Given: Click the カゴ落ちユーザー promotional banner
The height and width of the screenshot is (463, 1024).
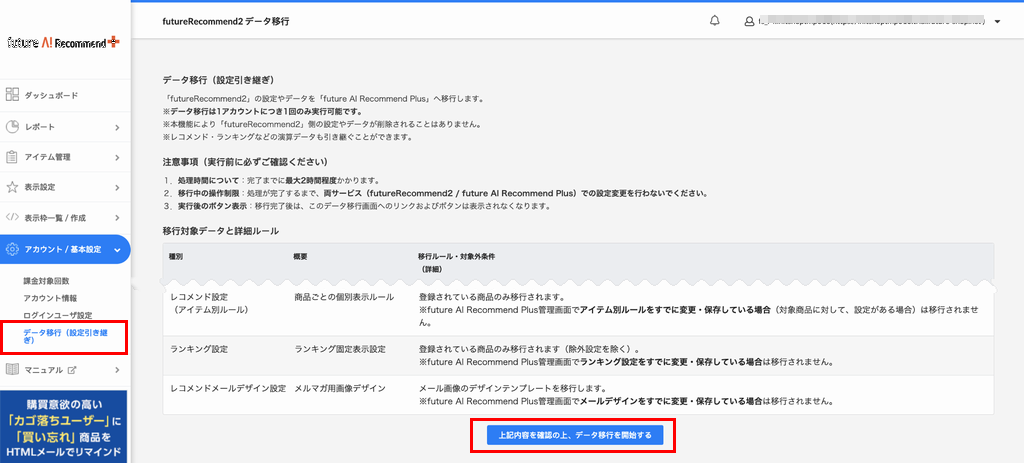Looking at the screenshot, I should [x=65, y=427].
